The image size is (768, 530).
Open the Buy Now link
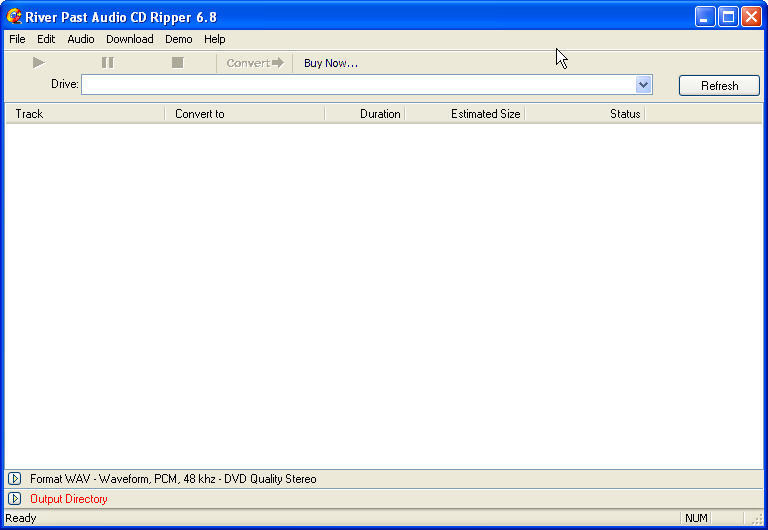click(331, 63)
